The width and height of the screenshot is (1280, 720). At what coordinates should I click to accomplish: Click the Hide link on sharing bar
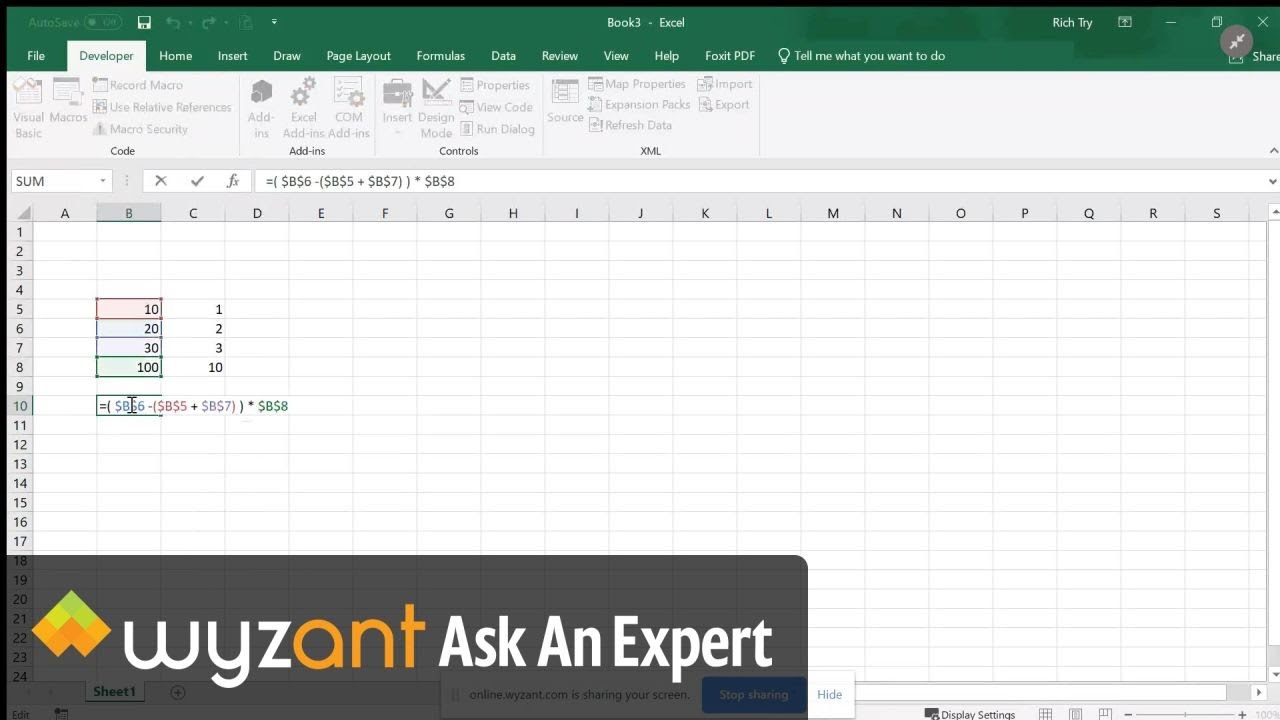[829, 694]
